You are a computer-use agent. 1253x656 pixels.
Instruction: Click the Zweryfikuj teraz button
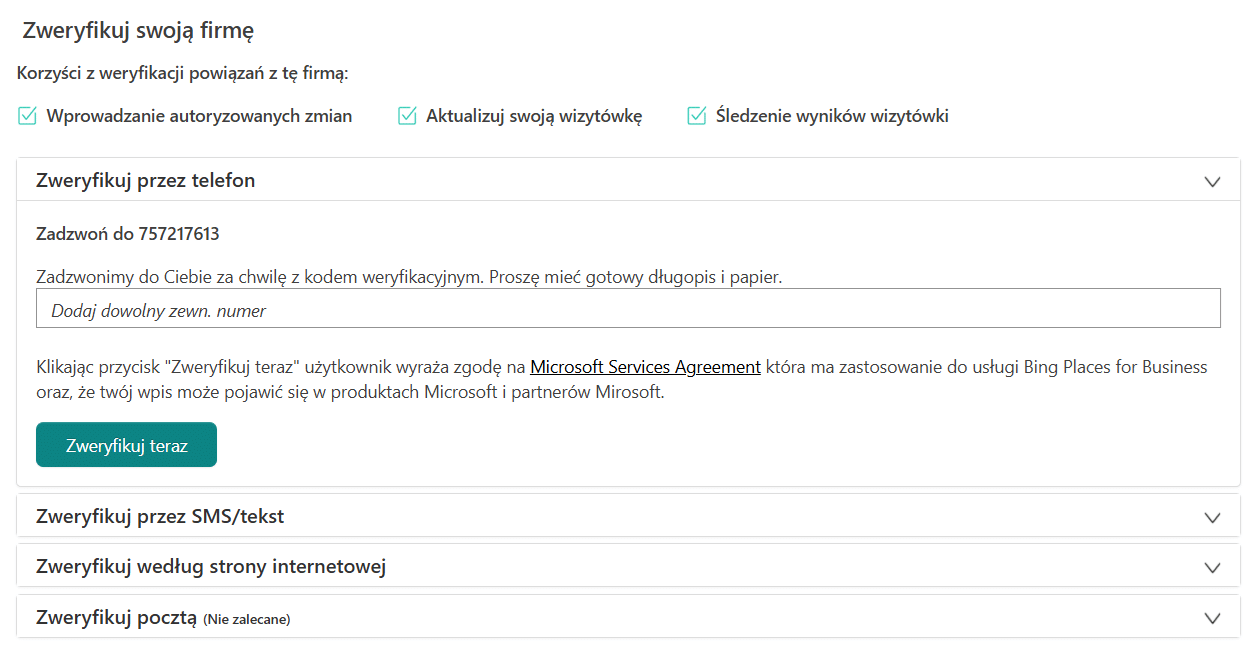coord(126,445)
